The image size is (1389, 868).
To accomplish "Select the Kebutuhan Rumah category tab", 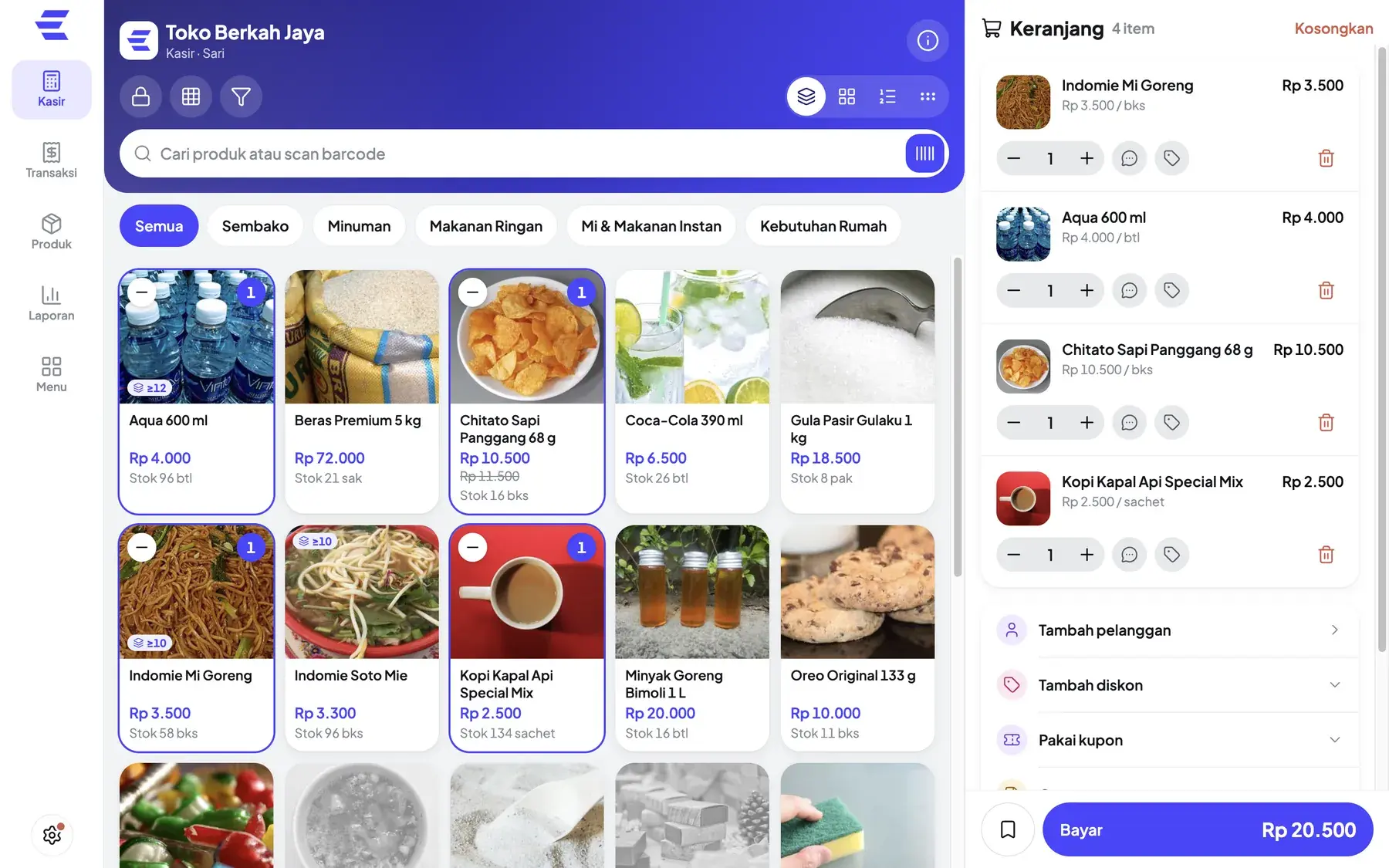I will click(823, 226).
